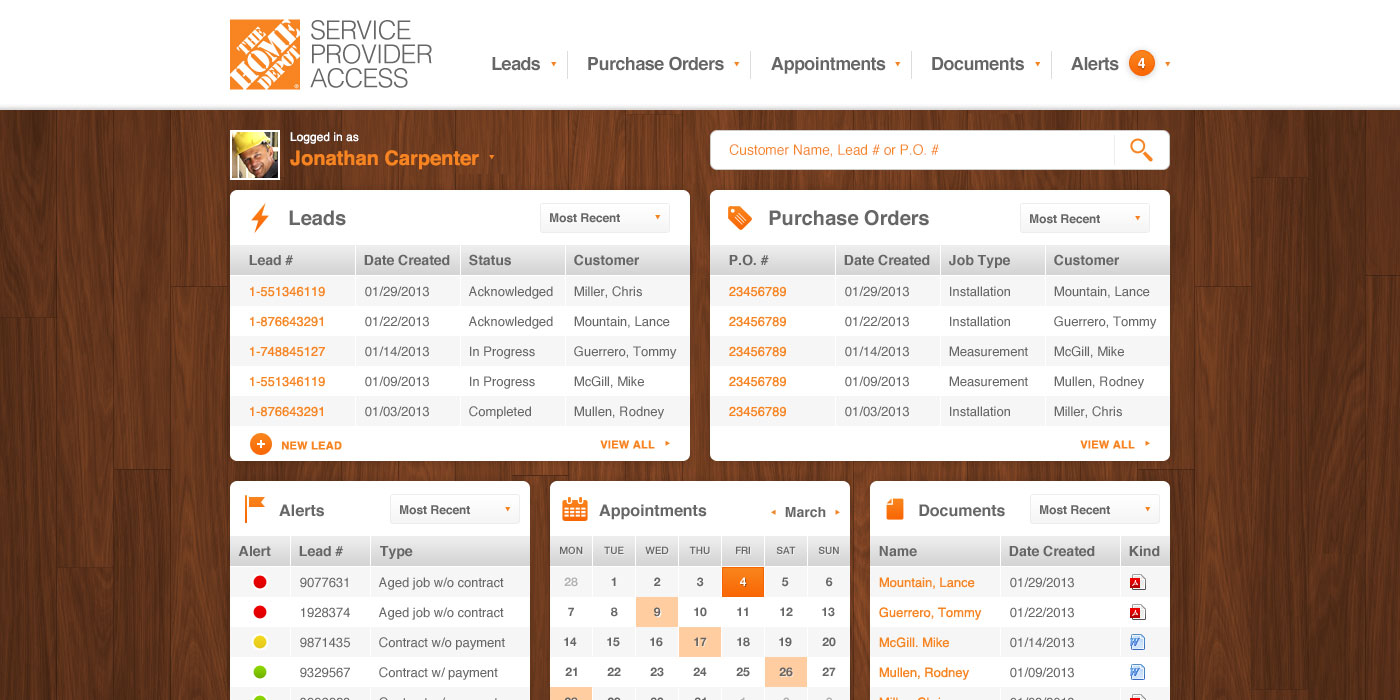Open PDF icon for Mountain, Lance document

(1137, 583)
